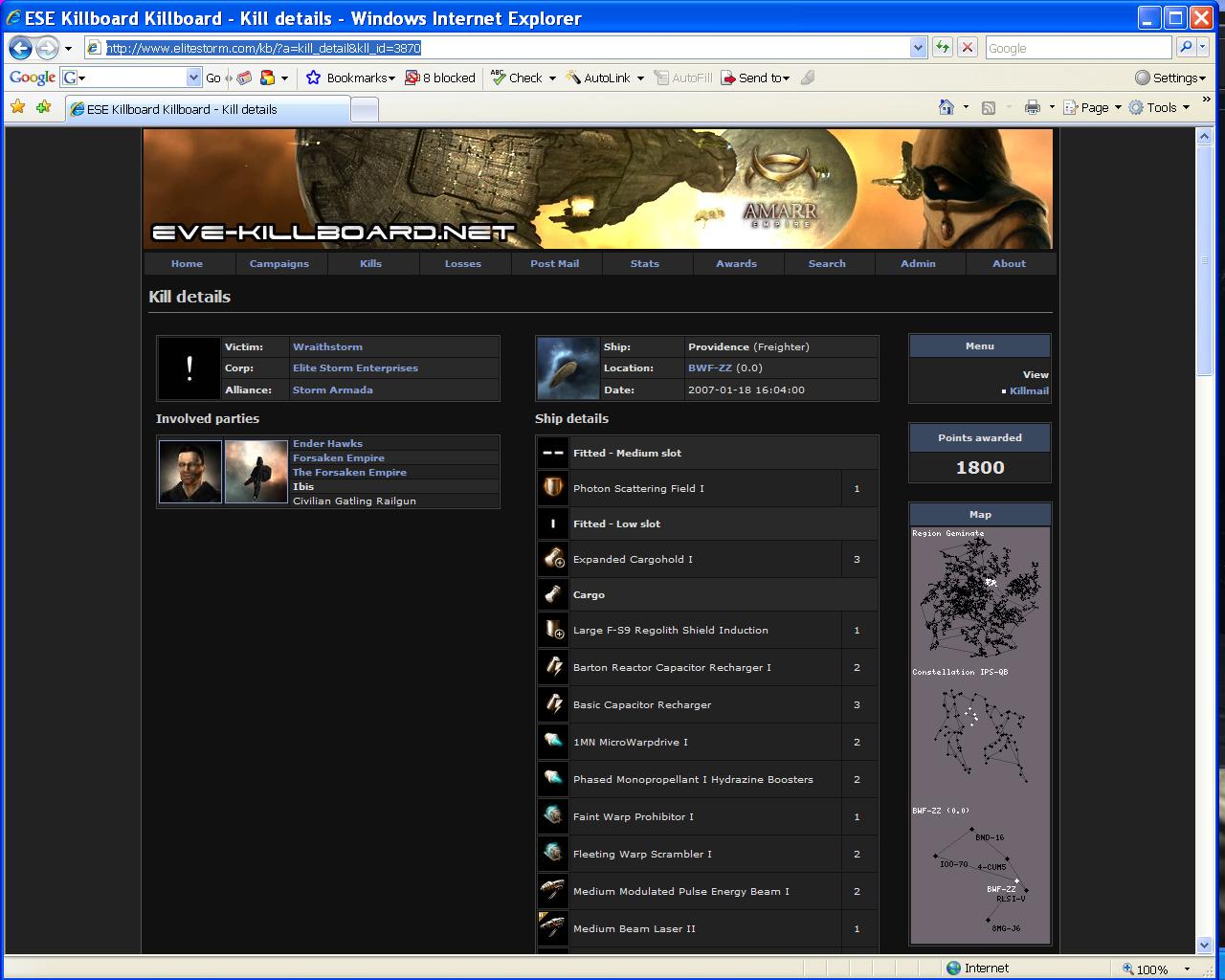The height and width of the screenshot is (980, 1225).
Task: Click the RSS feeds icon
Action: [x=989, y=108]
